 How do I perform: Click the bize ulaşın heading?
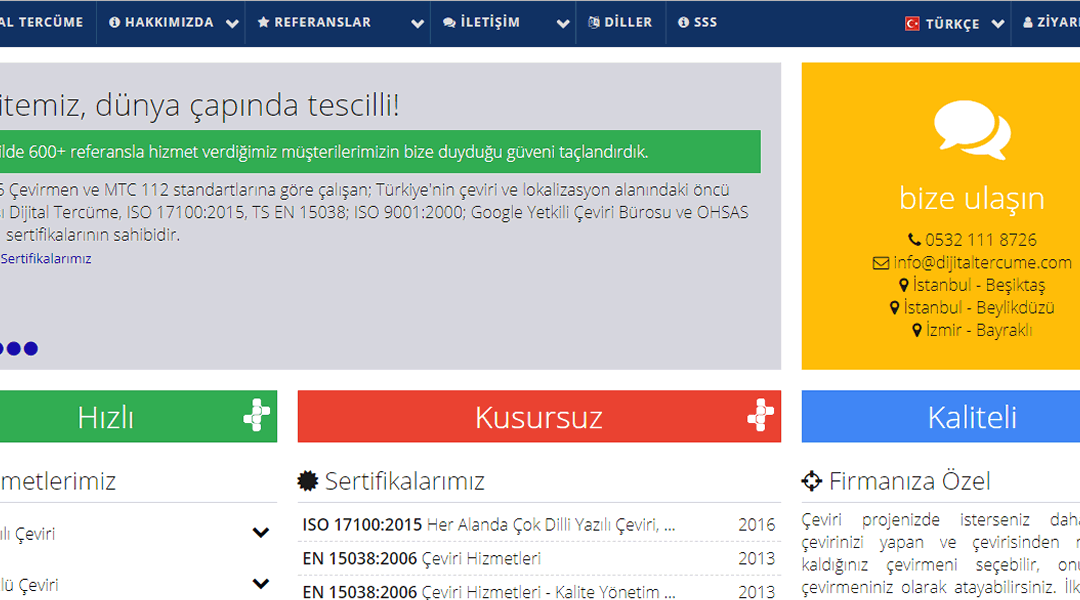[x=972, y=198]
